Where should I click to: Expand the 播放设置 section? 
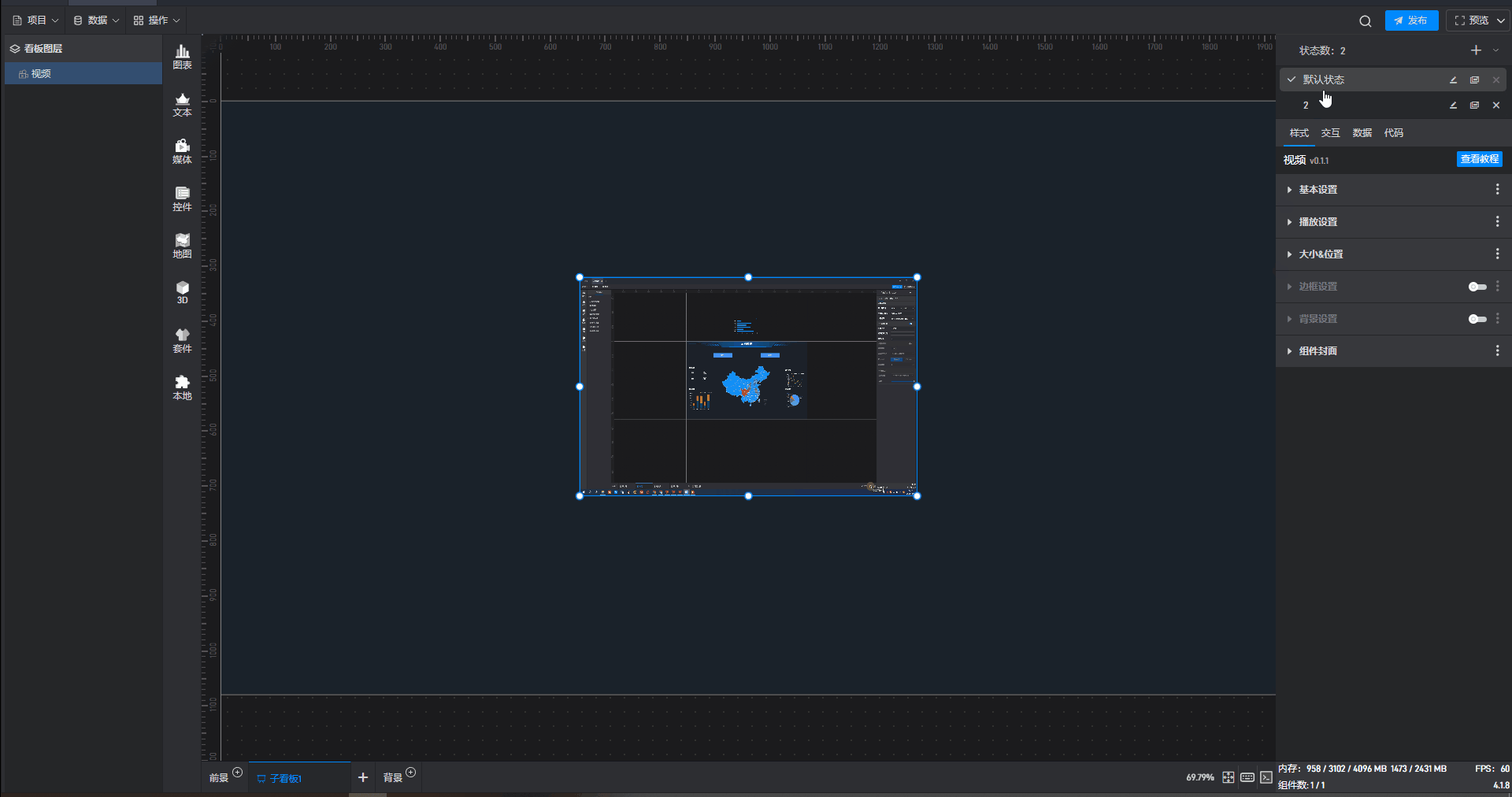(x=1318, y=222)
